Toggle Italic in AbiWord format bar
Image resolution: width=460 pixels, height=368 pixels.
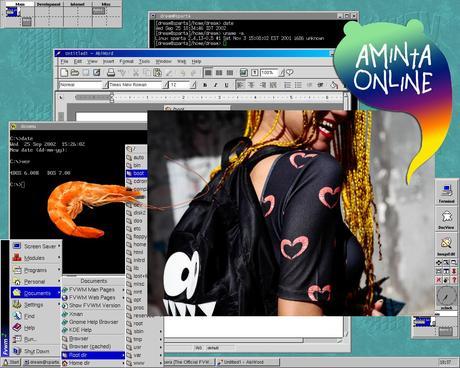coord(216,85)
